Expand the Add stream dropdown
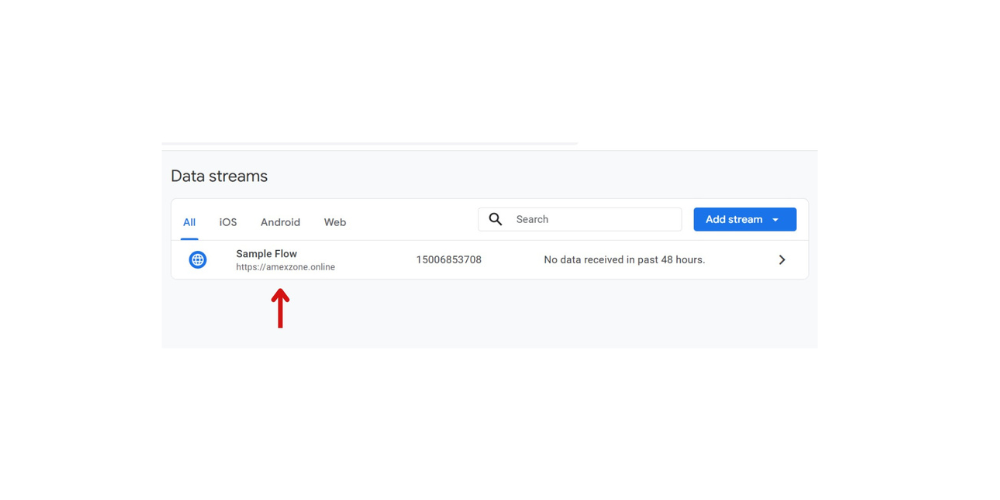The width and height of the screenshot is (1000, 500). 745,219
